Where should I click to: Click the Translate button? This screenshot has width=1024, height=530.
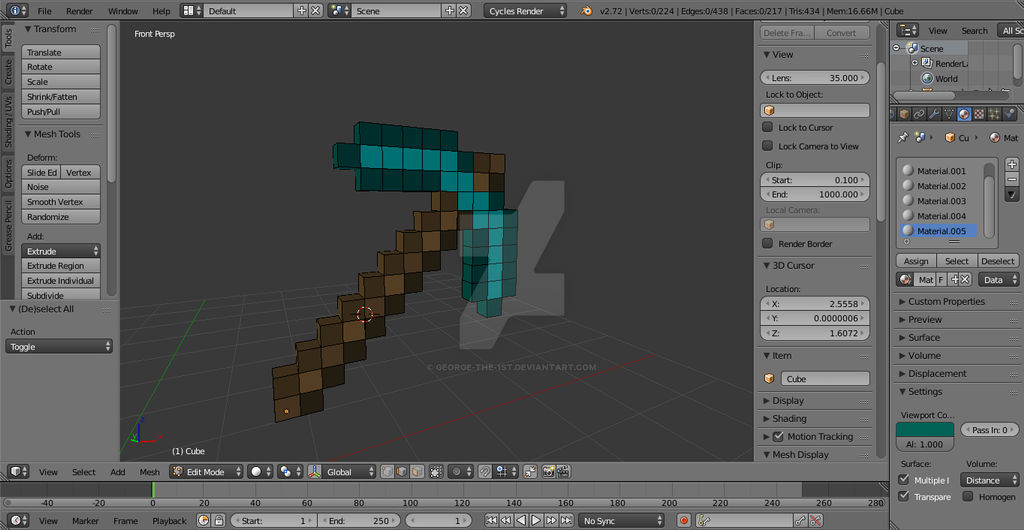click(x=61, y=52)
